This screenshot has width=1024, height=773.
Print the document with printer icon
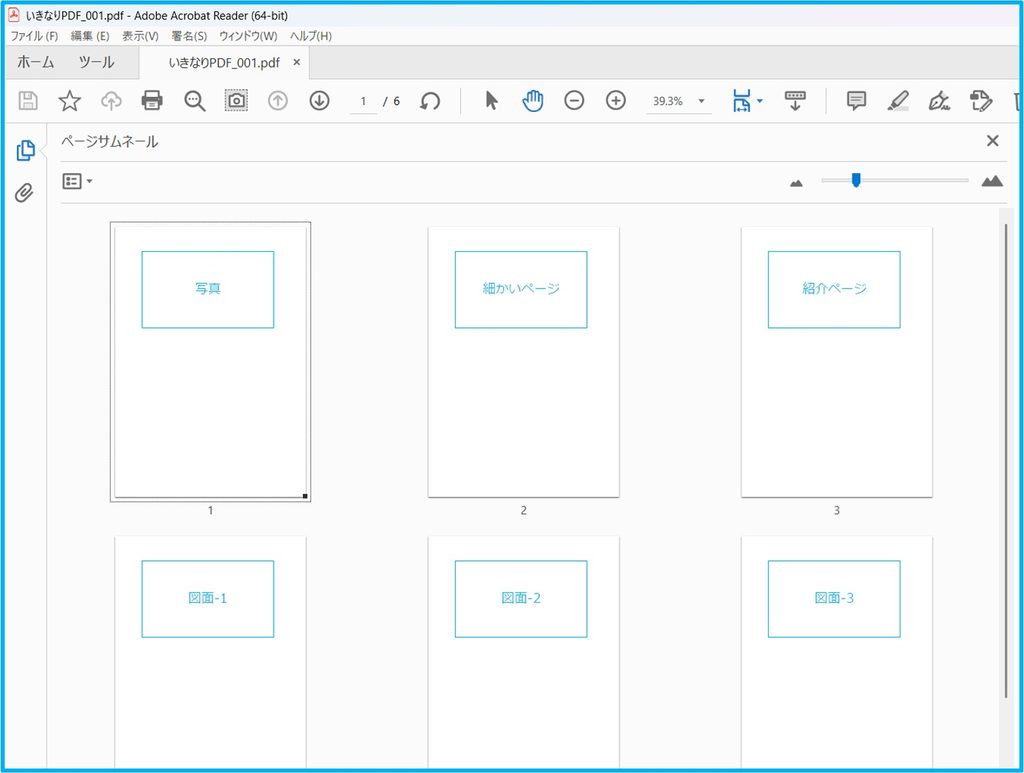tap(152, 101)
